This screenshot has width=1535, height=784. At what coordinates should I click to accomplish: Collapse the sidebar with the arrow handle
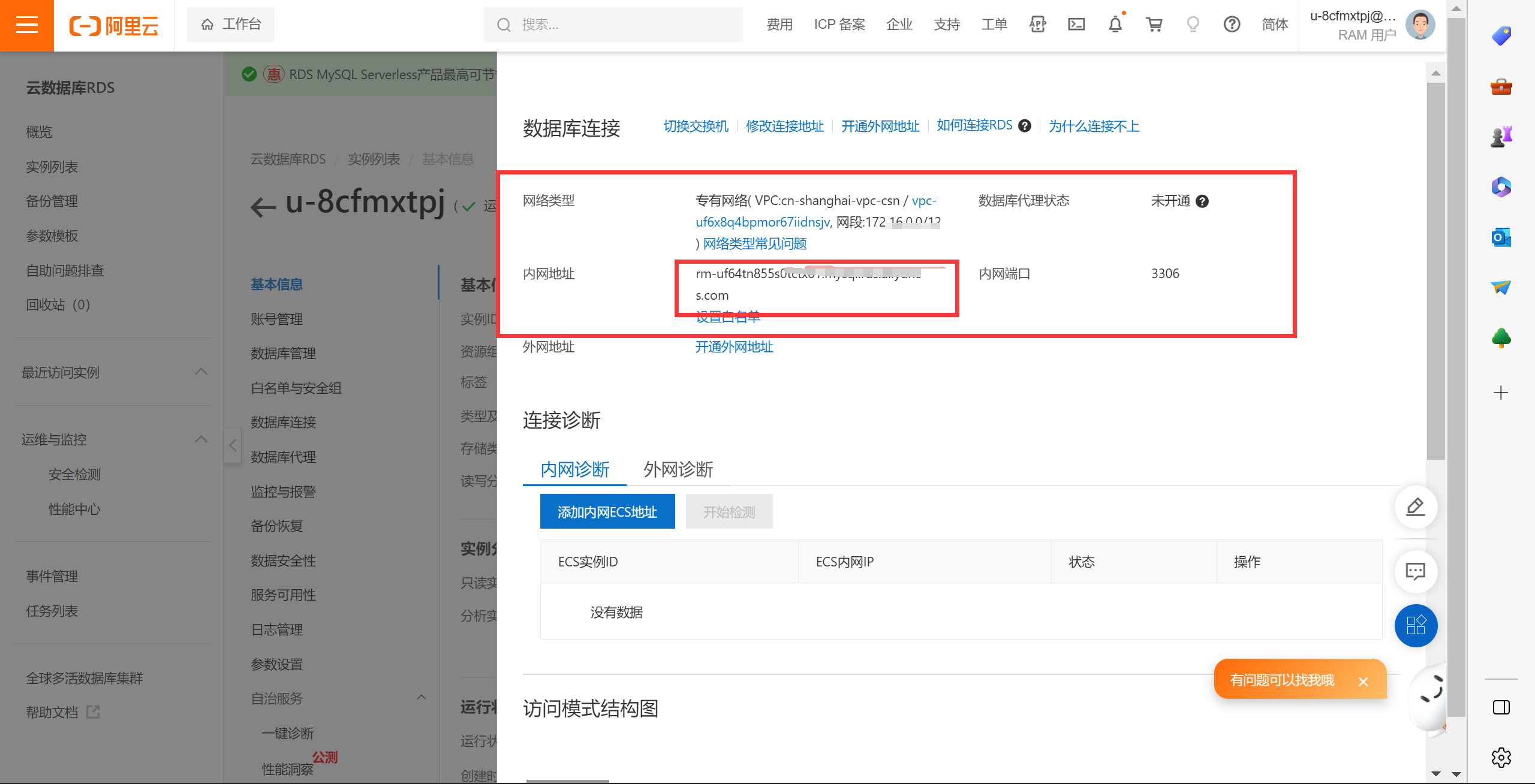point(233,445)
